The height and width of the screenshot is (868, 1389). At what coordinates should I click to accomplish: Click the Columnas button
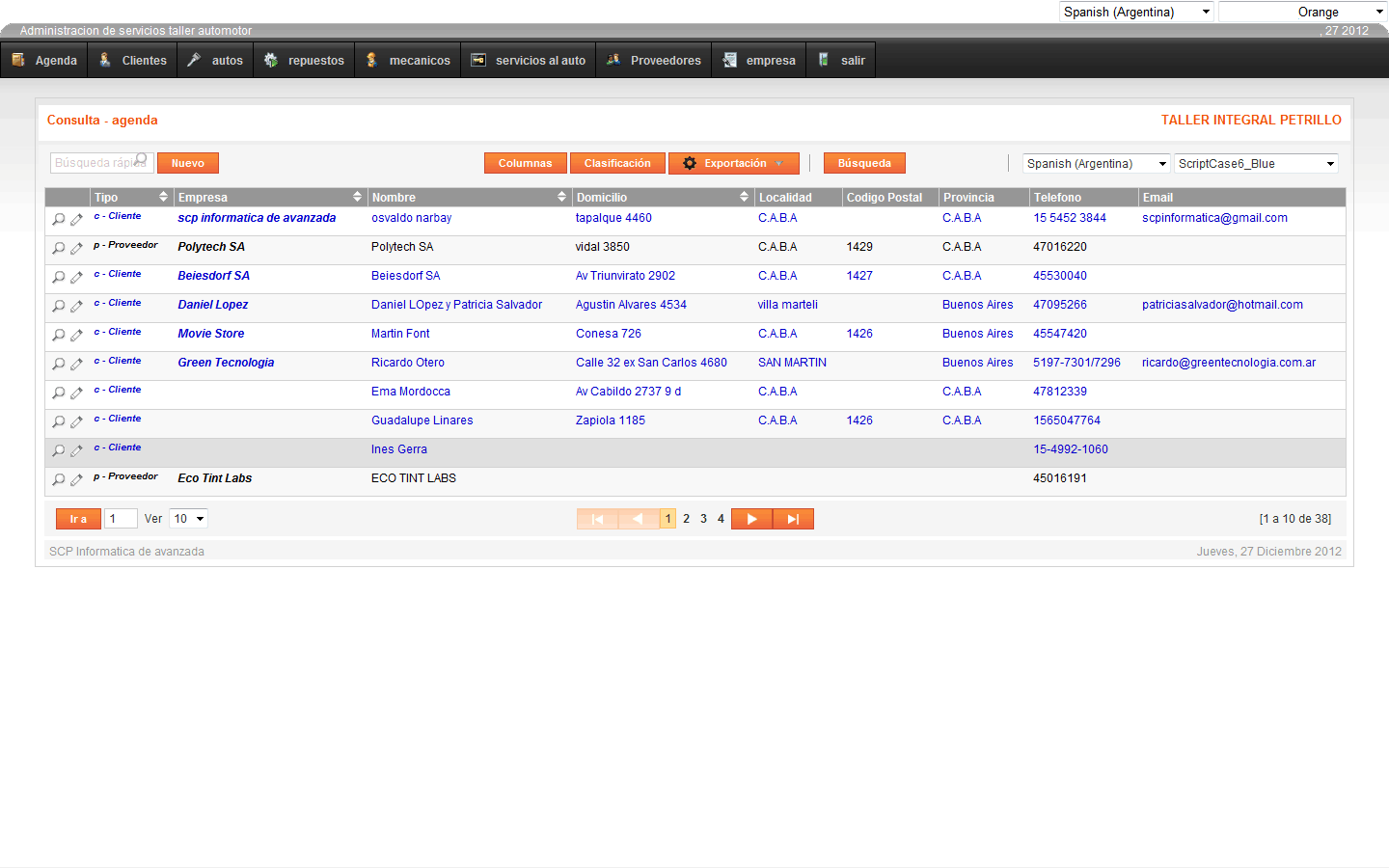(x=525, y=164)
